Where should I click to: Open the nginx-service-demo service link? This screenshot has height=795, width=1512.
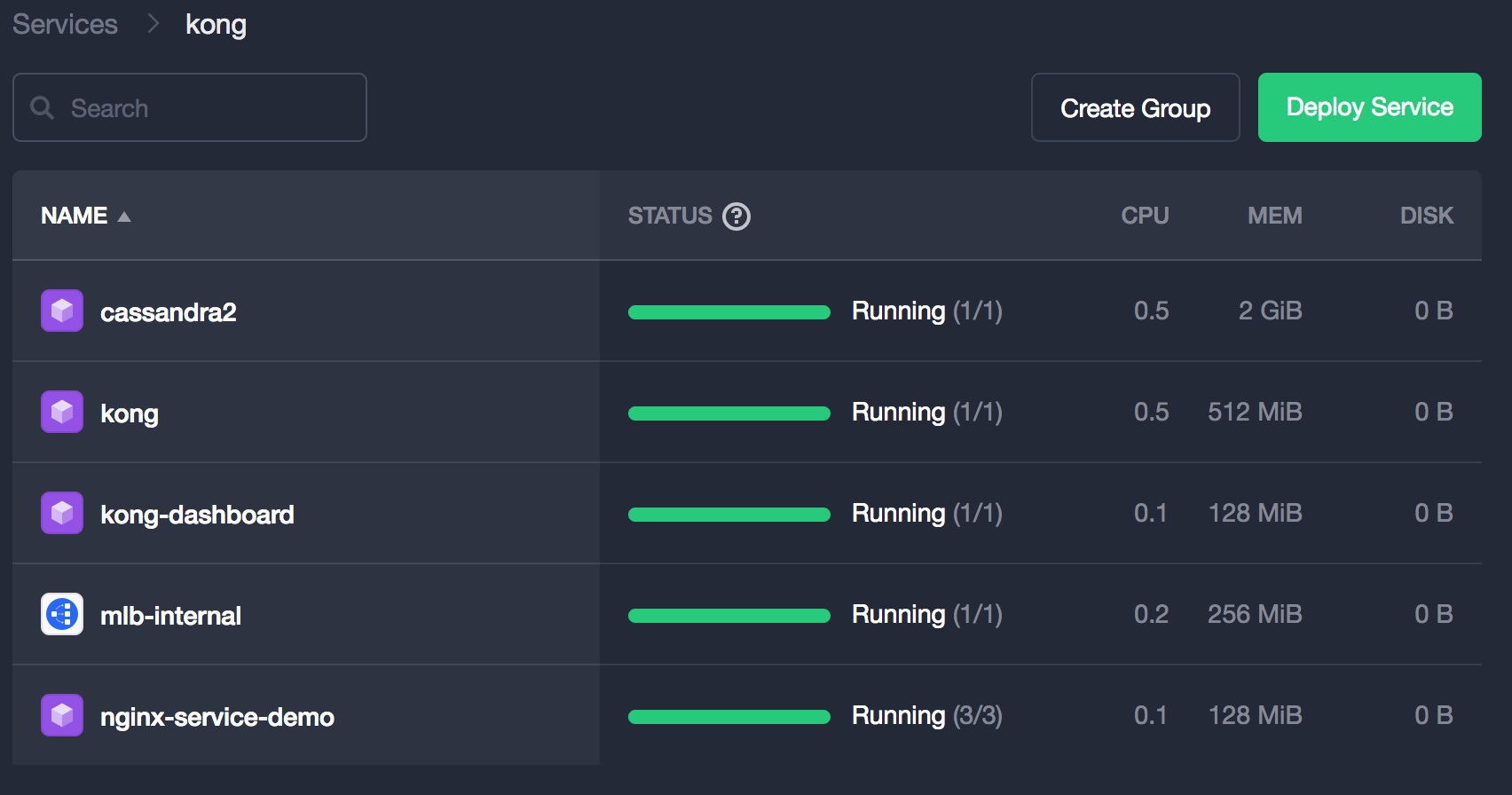pyautogui.click(x=217, y=717)
